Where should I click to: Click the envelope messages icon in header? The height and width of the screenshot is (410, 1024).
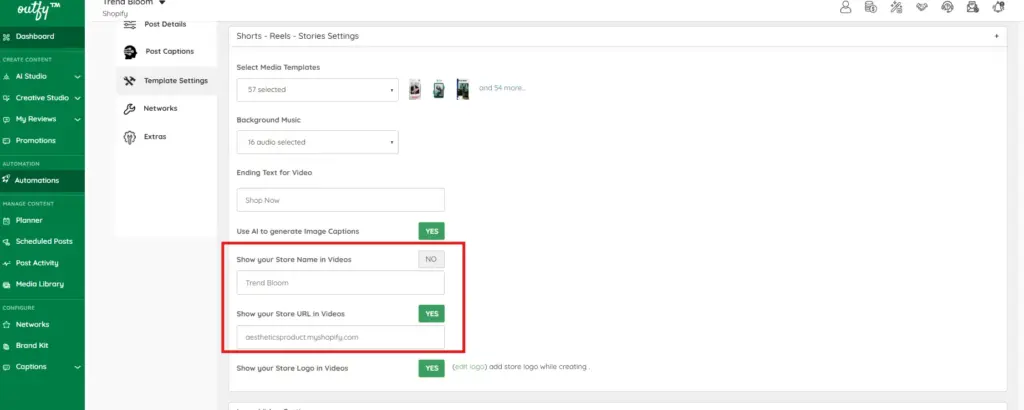(972, 7)
